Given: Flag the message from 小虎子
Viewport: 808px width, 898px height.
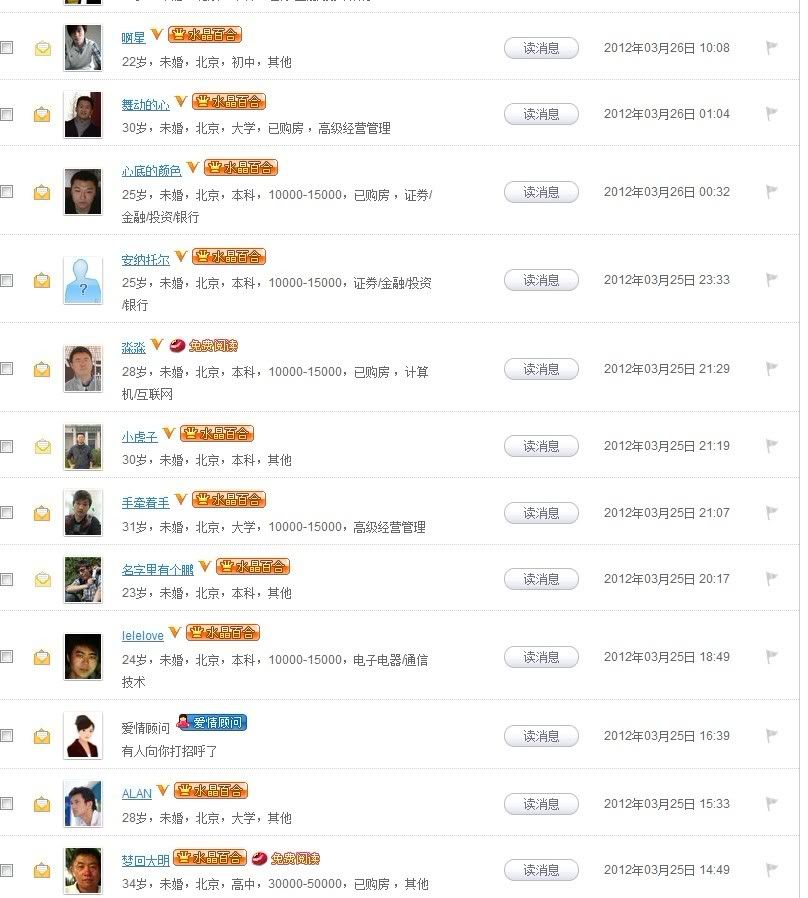Looking at the screenshot, I should [772, 446].
